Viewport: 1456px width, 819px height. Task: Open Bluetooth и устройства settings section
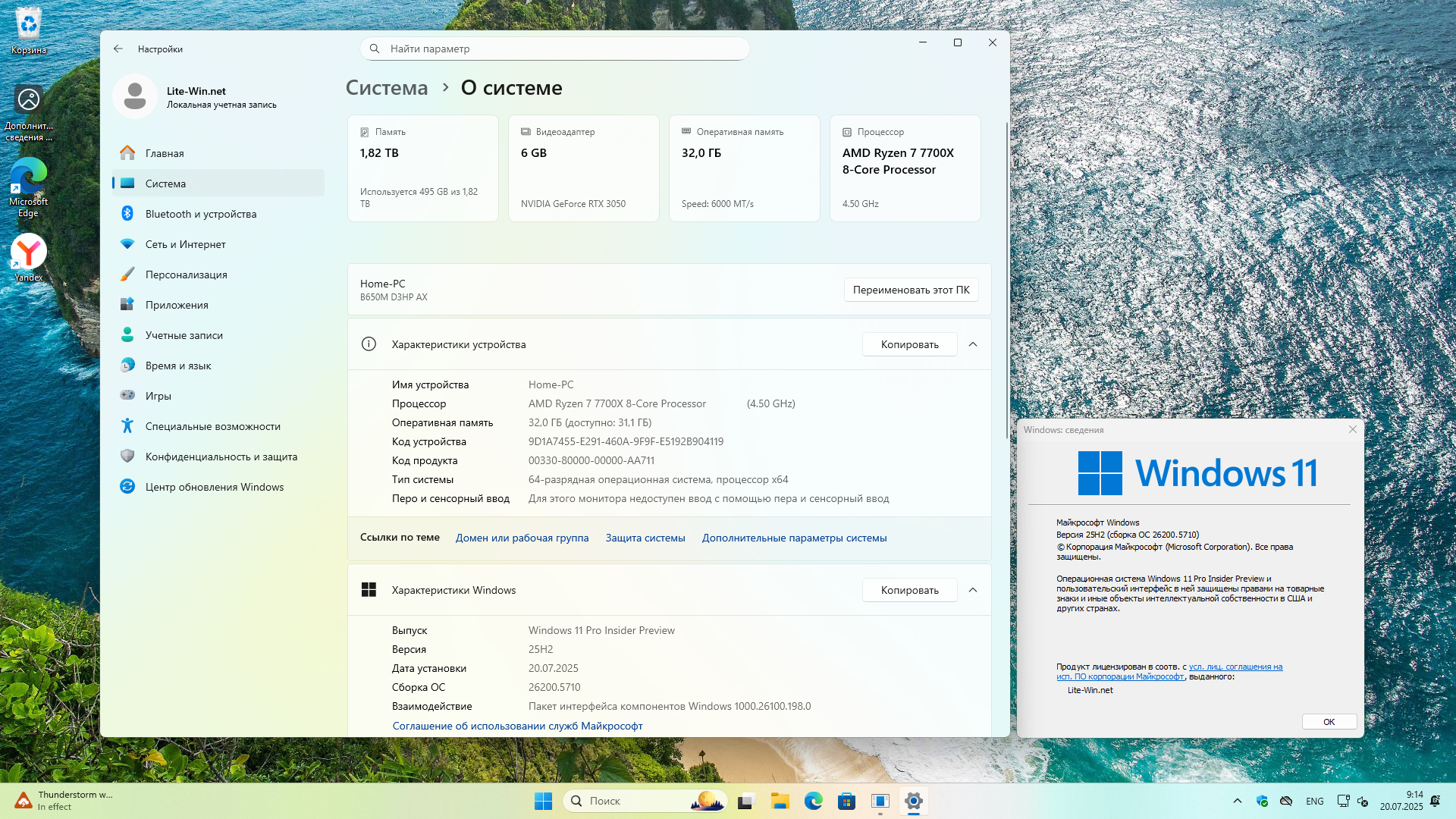[200, 214]
